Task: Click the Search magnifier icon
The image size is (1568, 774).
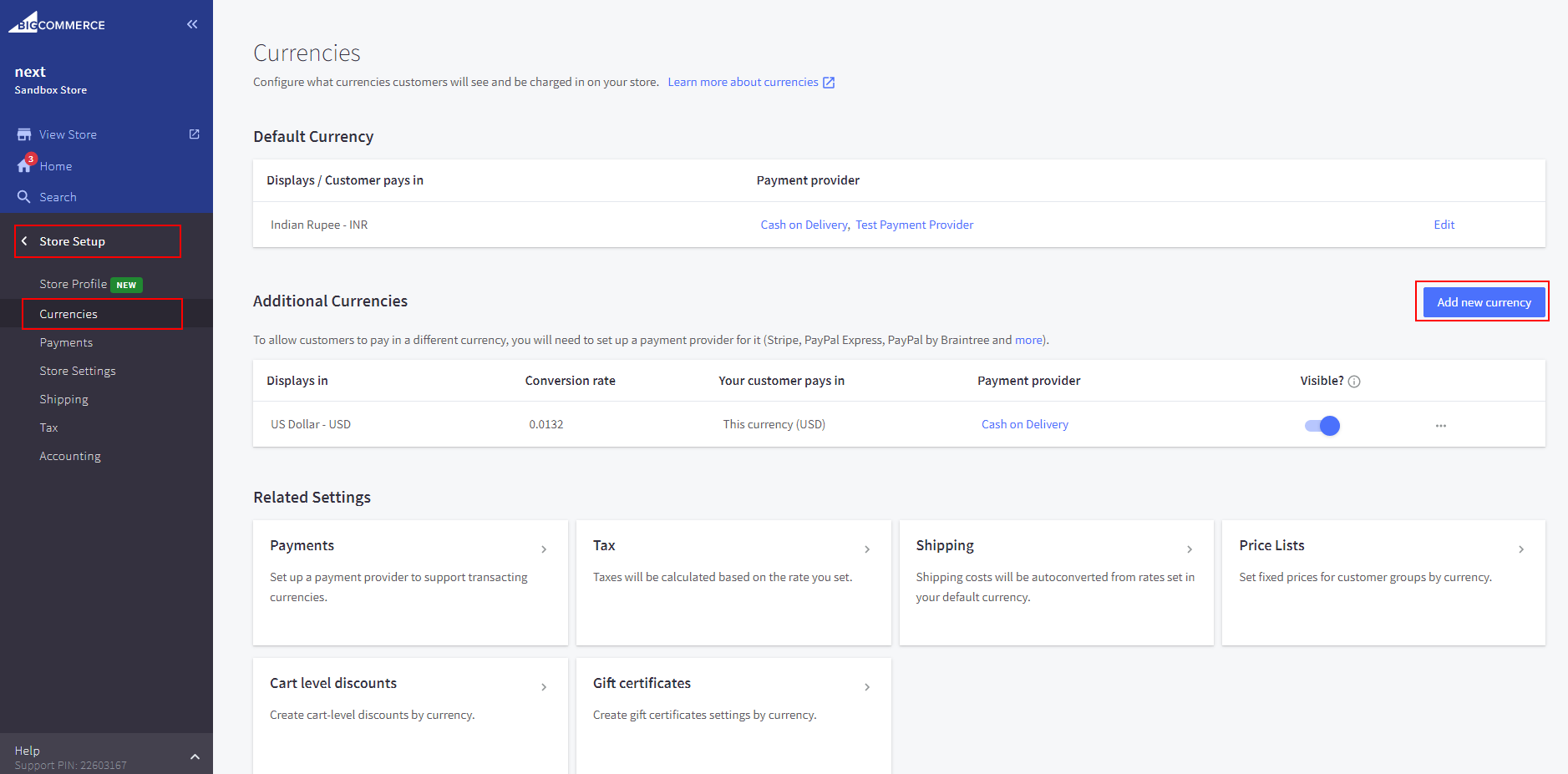Action: [x=24, y=197]
